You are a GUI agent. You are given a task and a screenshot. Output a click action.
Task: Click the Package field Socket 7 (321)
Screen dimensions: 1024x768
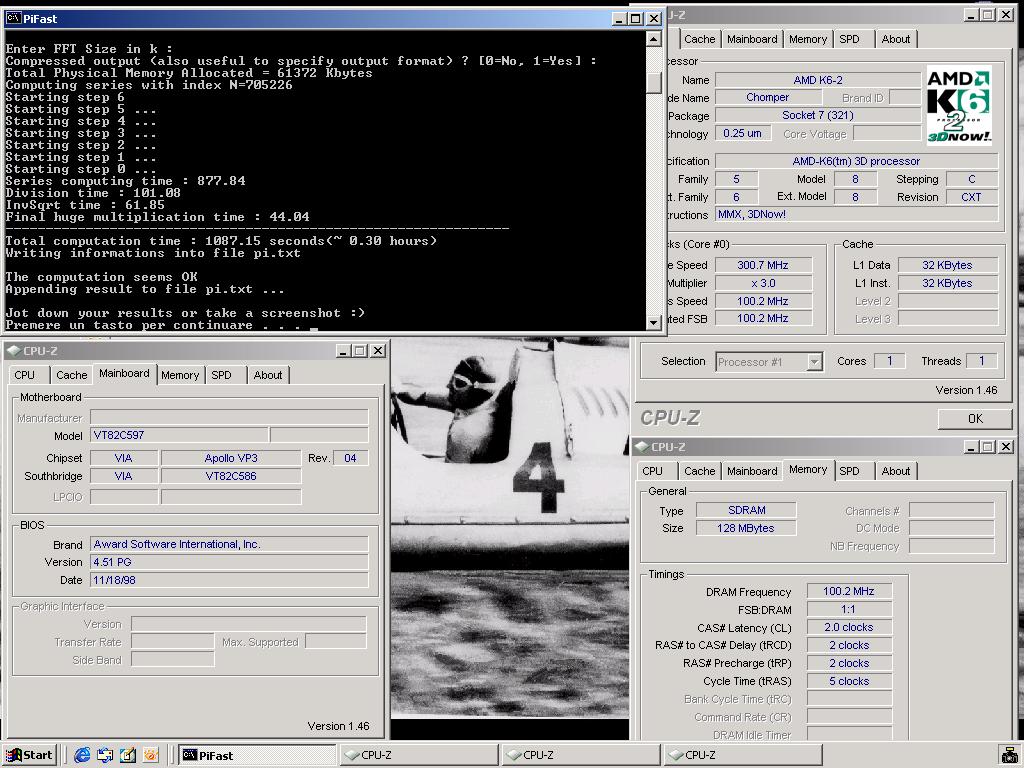(x=818, y=115)
